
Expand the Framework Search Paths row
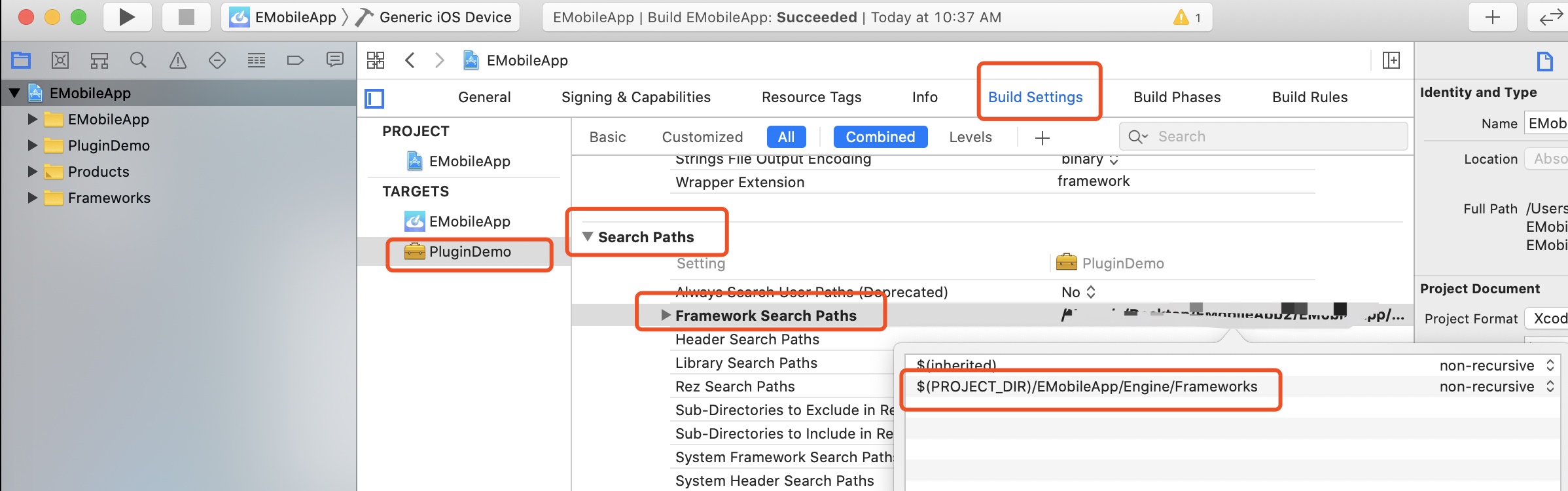[666, 315]
